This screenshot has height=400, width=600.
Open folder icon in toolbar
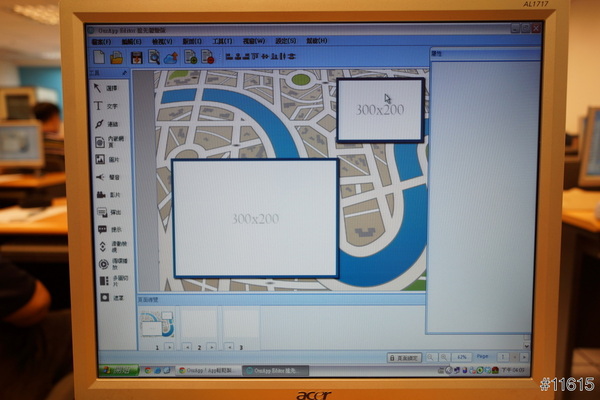pyautogui.click(x=117, y=57)
